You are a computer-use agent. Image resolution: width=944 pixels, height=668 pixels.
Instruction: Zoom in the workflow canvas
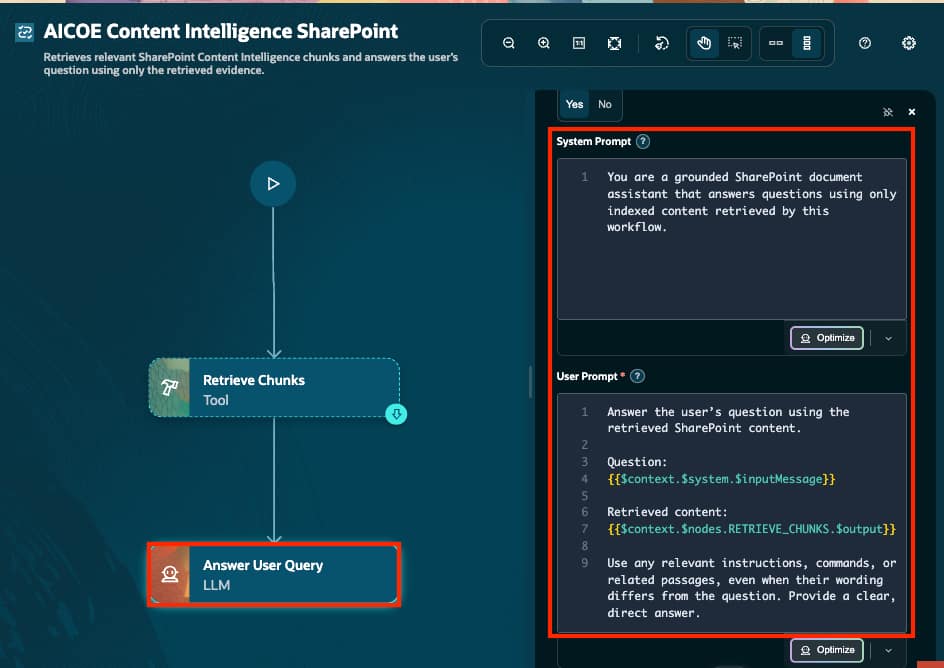click(x=544, y=43)
